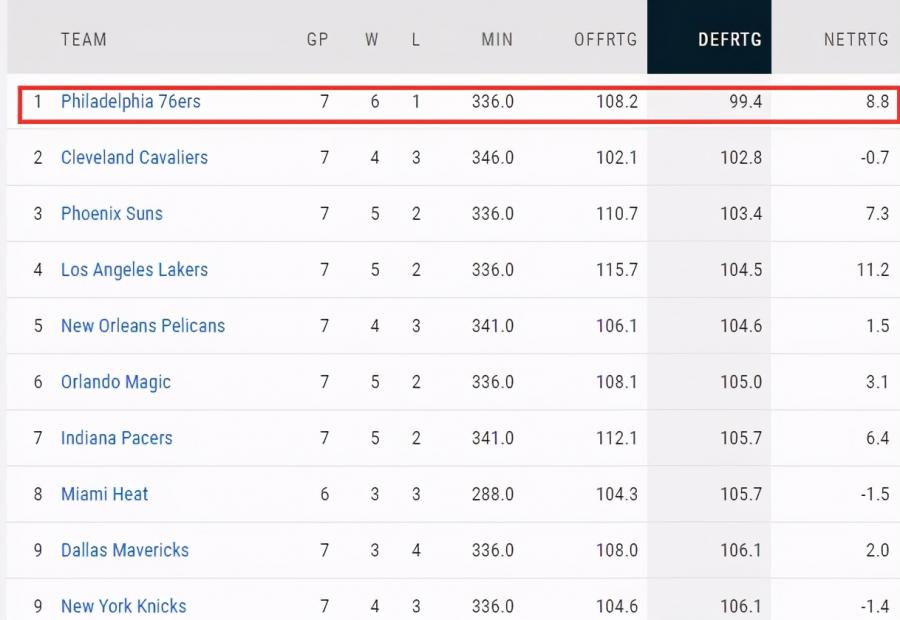Open the Cleveland Cavaliers team page
The image size is (900, 620).
[x=134, y=157]
